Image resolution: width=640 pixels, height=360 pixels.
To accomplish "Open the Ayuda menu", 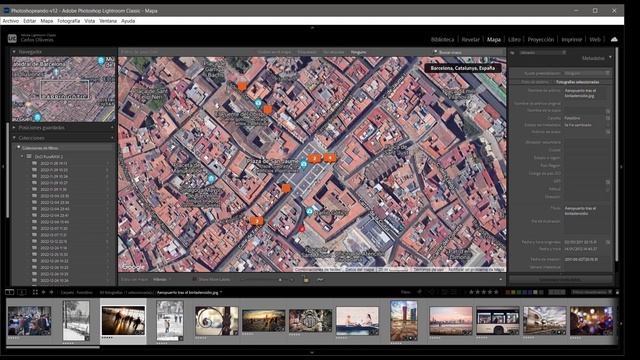I will [x=128, y=21].
